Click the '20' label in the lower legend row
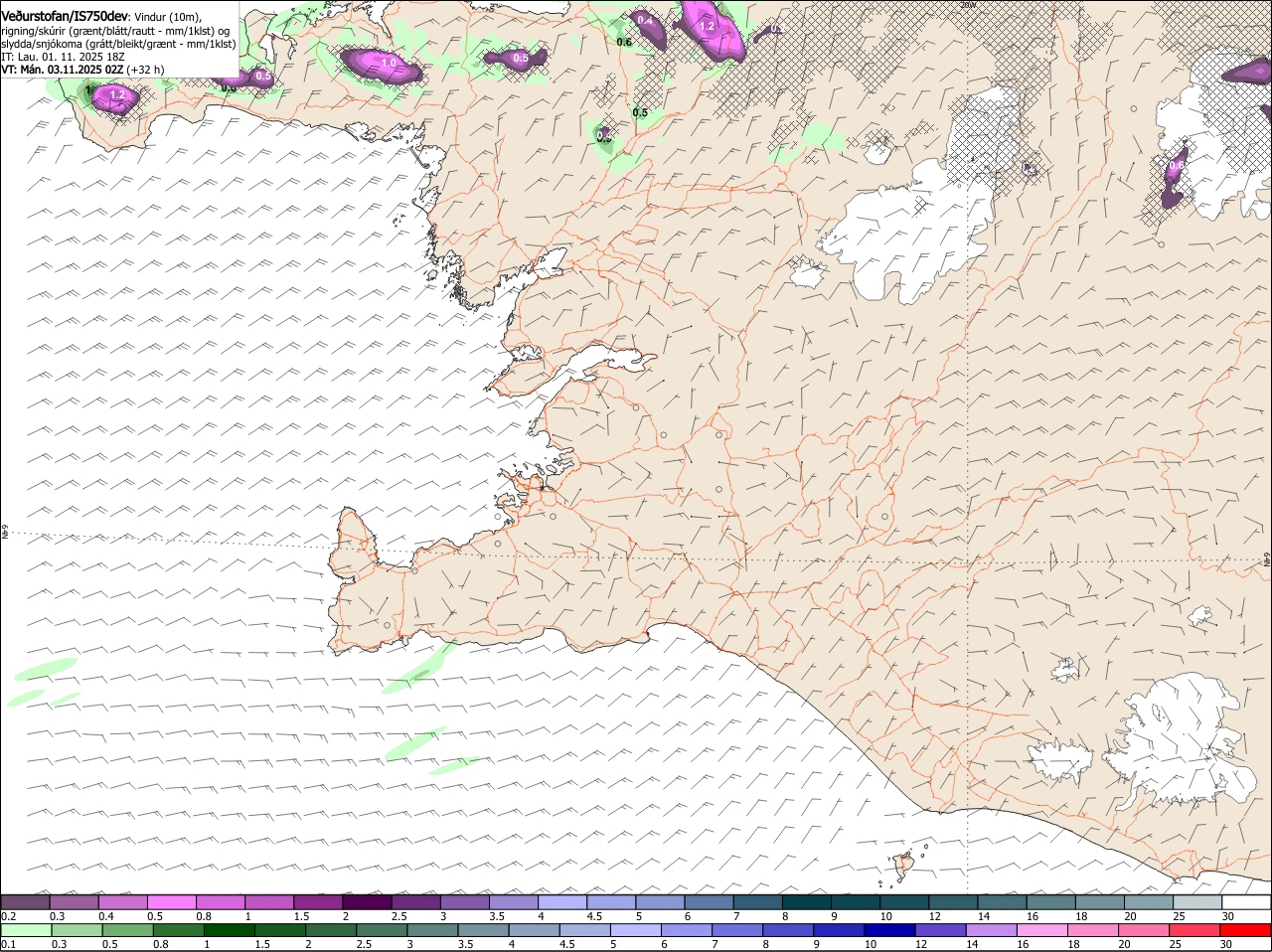Screen dimensions: 1272x952 point(1124,944)
